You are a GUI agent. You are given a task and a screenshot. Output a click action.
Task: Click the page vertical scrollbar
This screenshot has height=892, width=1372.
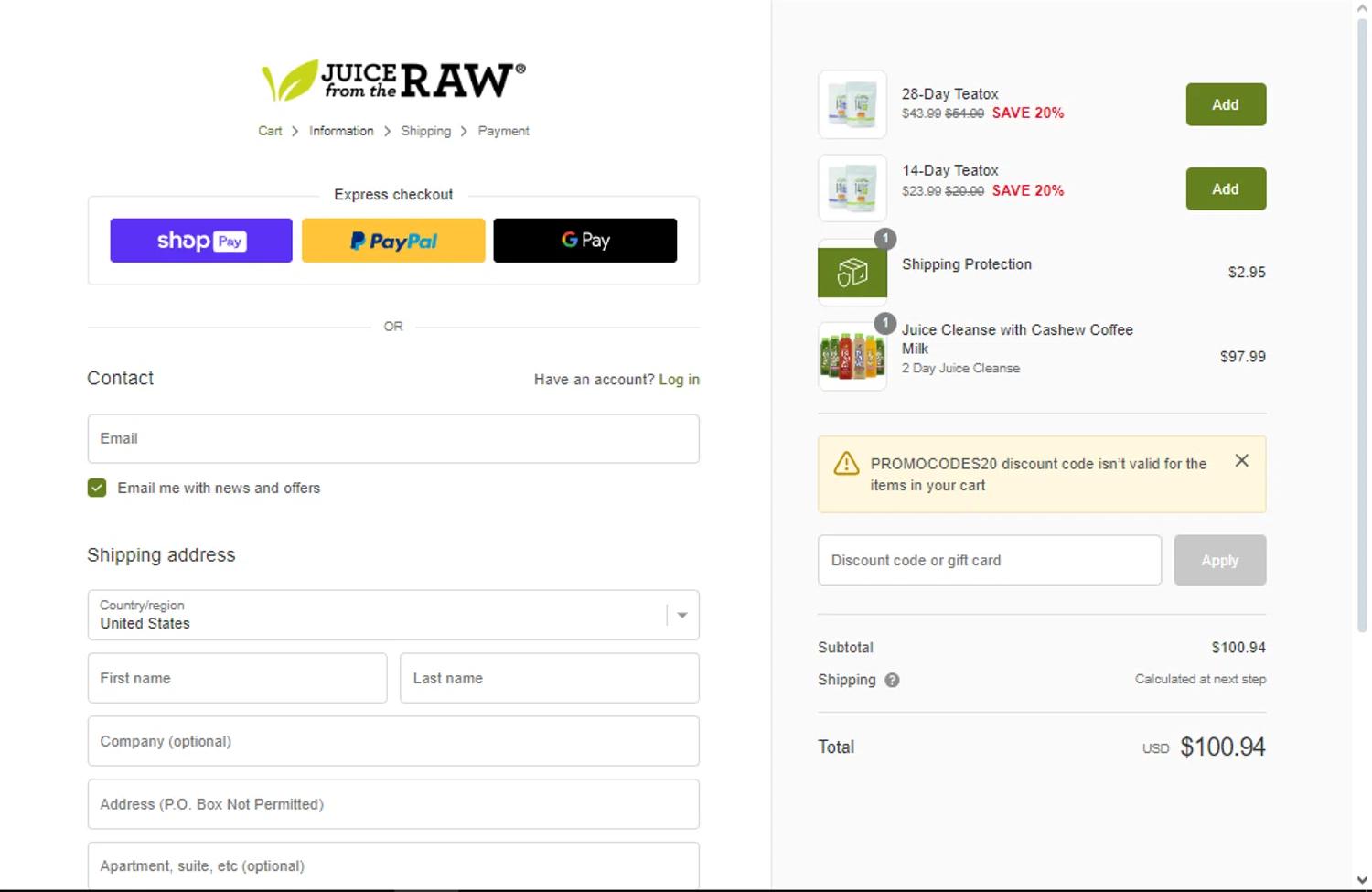pyautogui.click(x=1362, y=320)
